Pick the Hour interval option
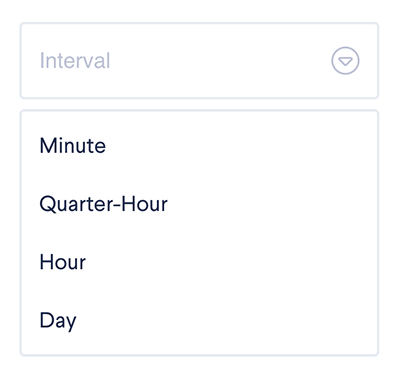Image resolution: width=400 pixels, height=376 pixels. tap(199, 262)
